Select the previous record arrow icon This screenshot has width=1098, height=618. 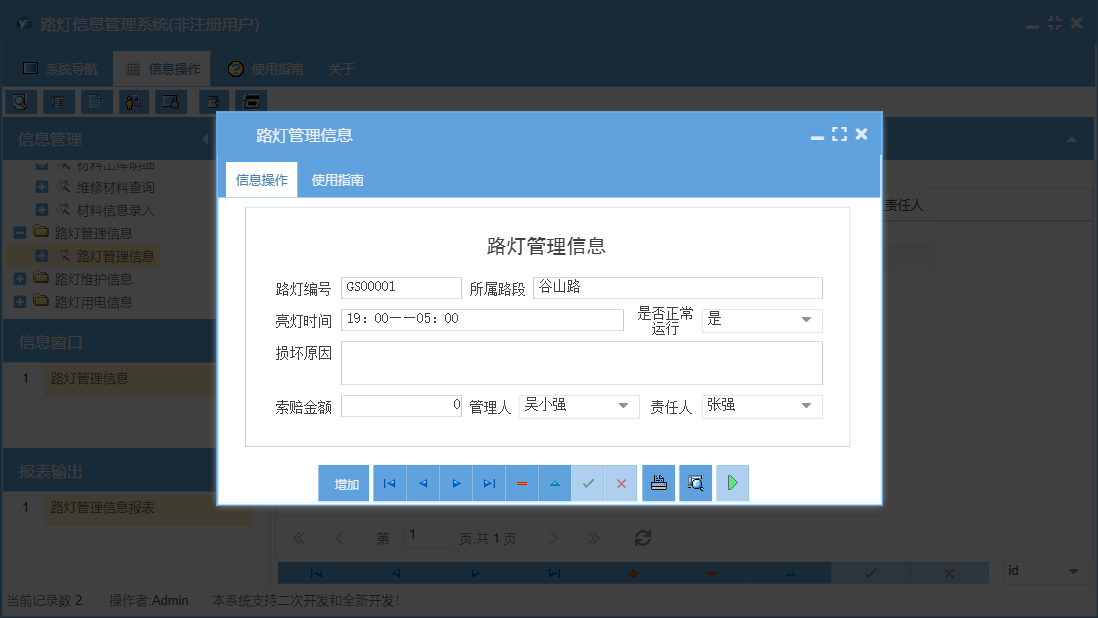click(422, 483)
